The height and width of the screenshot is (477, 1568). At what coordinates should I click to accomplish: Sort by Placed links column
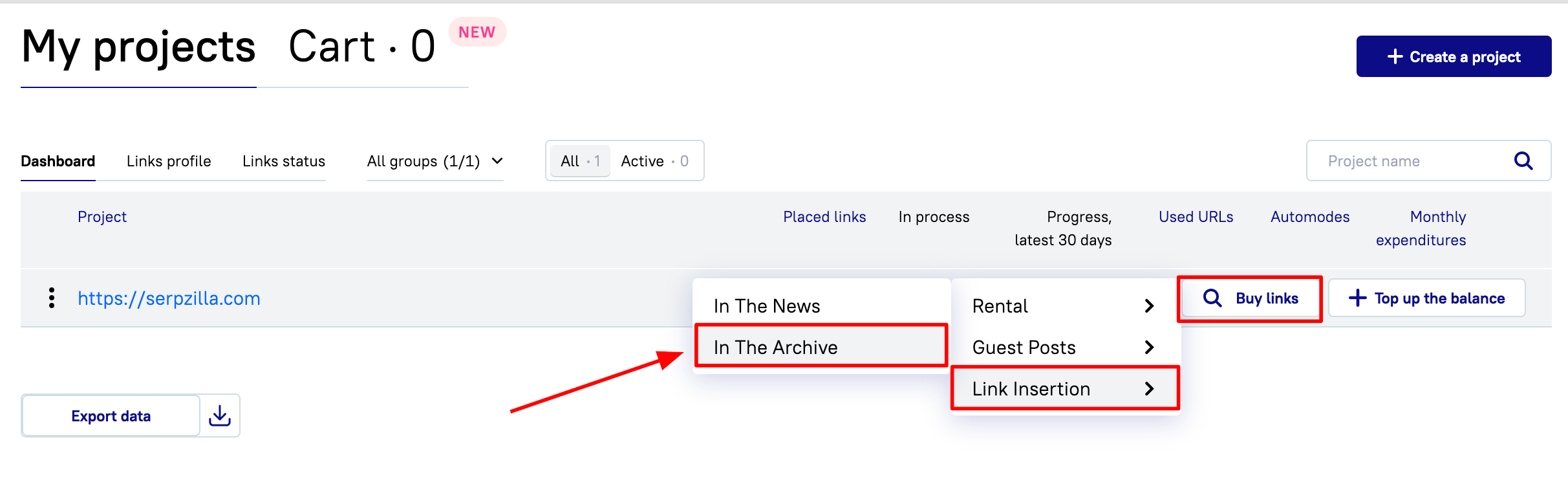824,217
